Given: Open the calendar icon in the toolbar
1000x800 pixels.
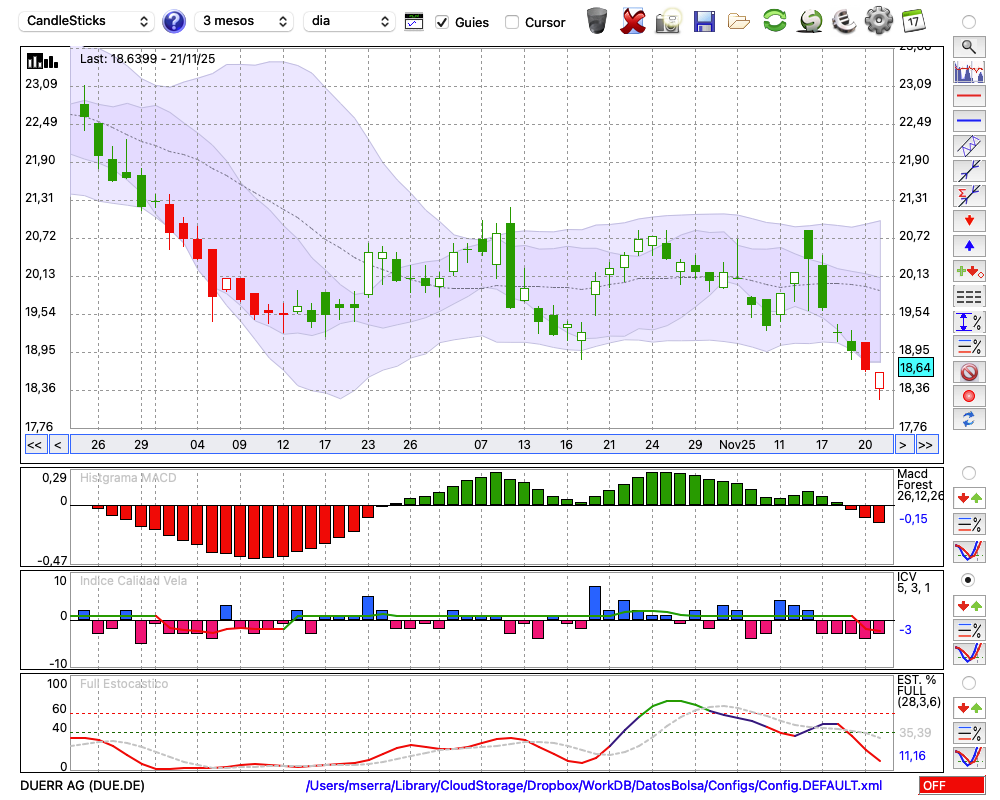Looking at the screenshot, I should click(x=913, y=20).
